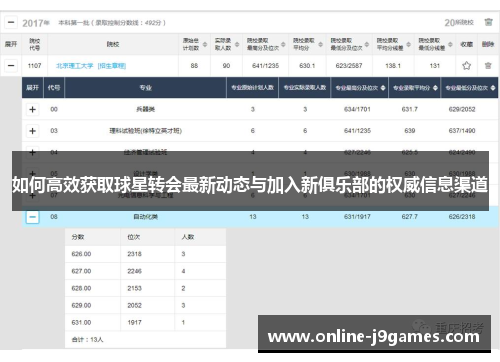Screen dimensions: 500x362
Task: Star the 北京理工大学 row as favorite
Action: pos(467,65)
